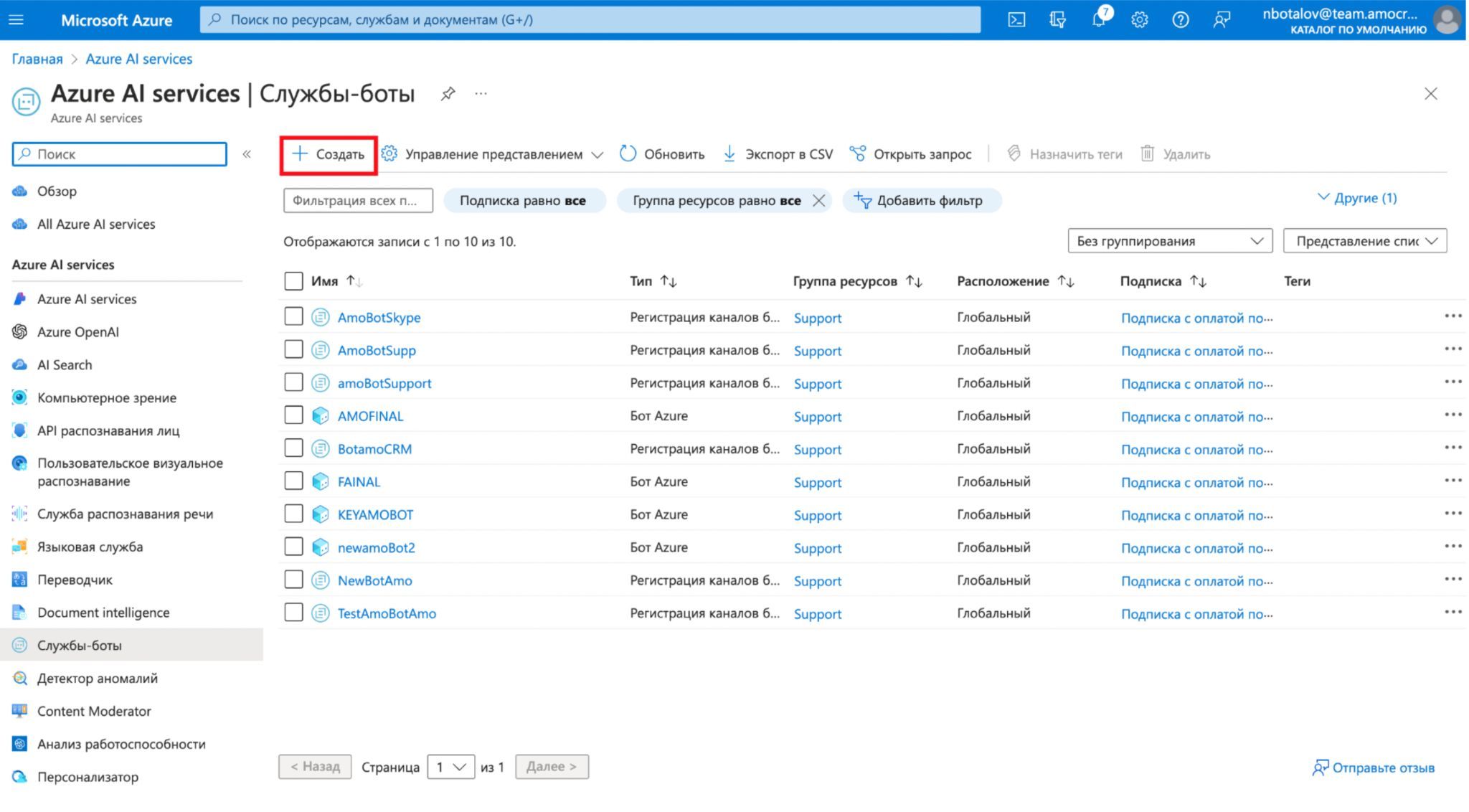Screen dimensions: 1469x812
Task: Click Обновить to refresh the list
Action: point(662,154)
